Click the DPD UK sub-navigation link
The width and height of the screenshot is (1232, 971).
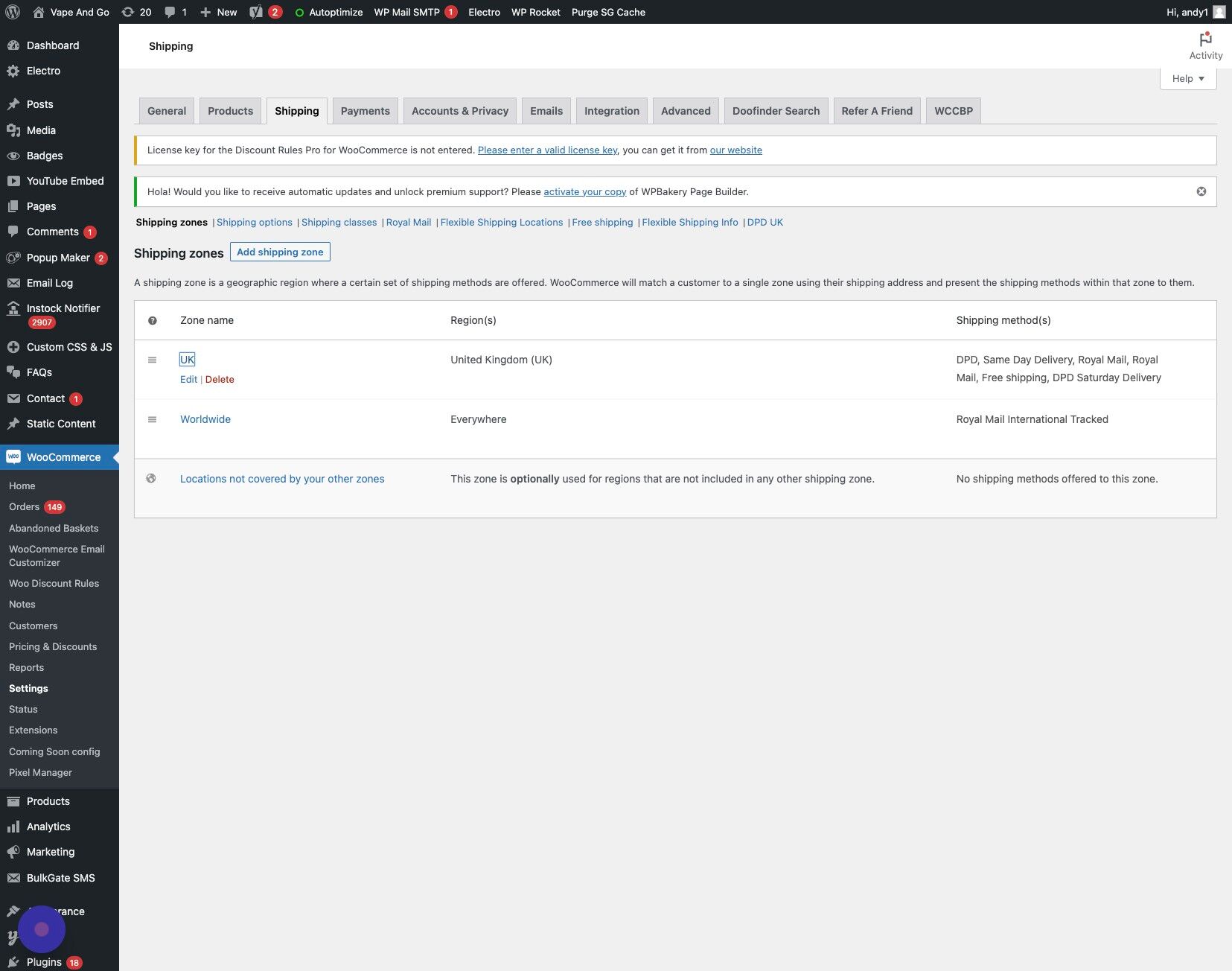click(x=765, y=222)
